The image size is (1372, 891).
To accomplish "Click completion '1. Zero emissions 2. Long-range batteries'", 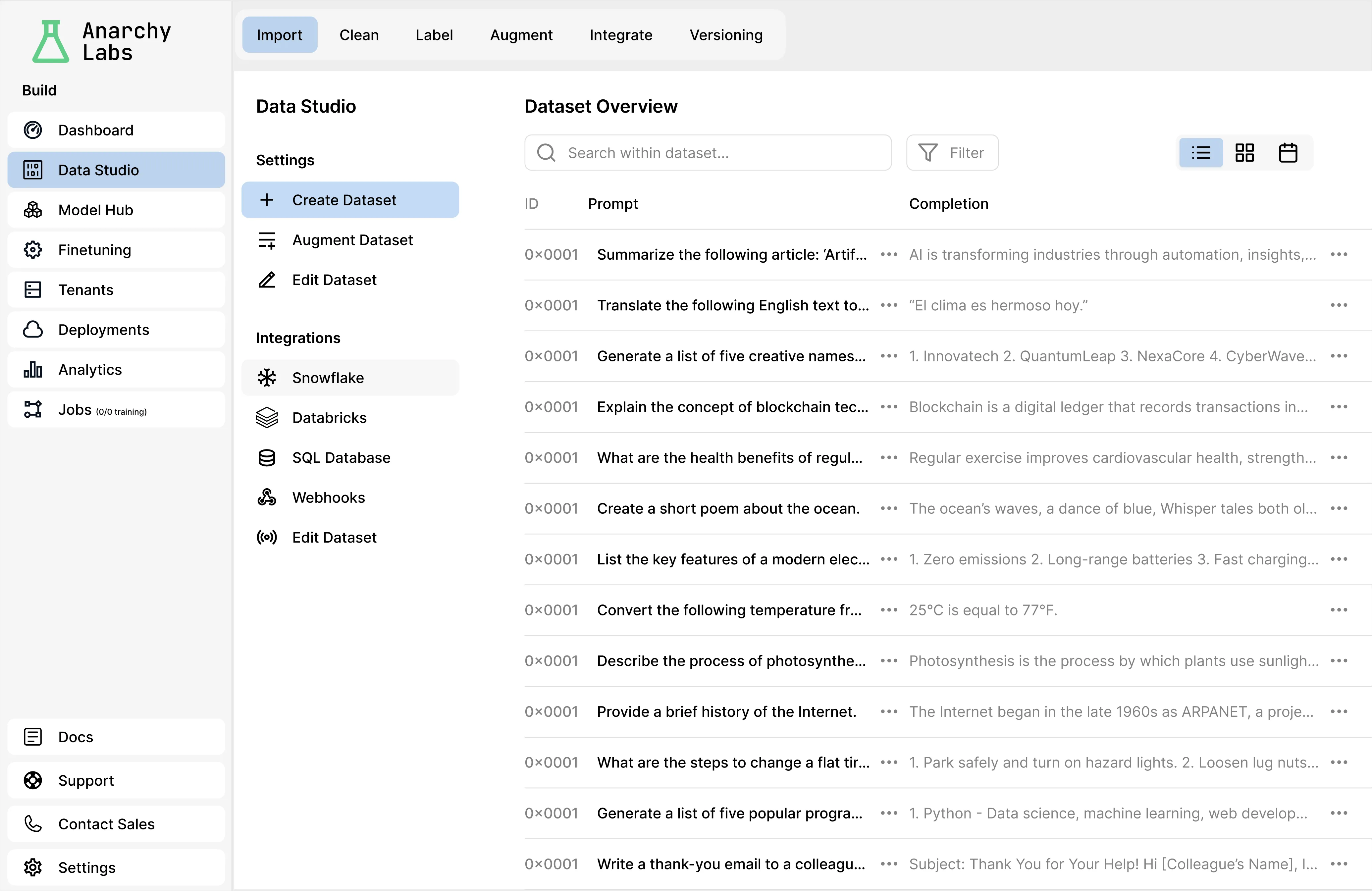I will tap(1114, 559).
